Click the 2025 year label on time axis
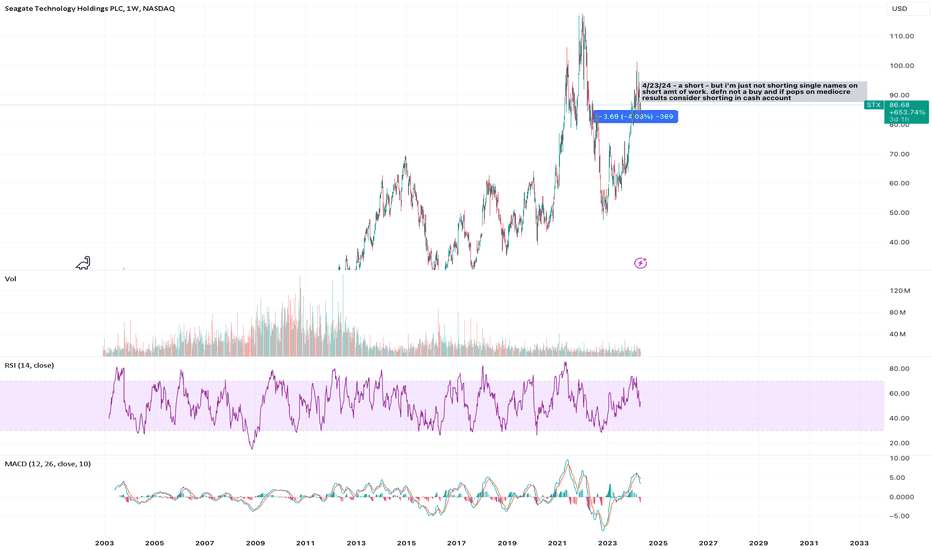932x550 pixels. tap(658, 543)
